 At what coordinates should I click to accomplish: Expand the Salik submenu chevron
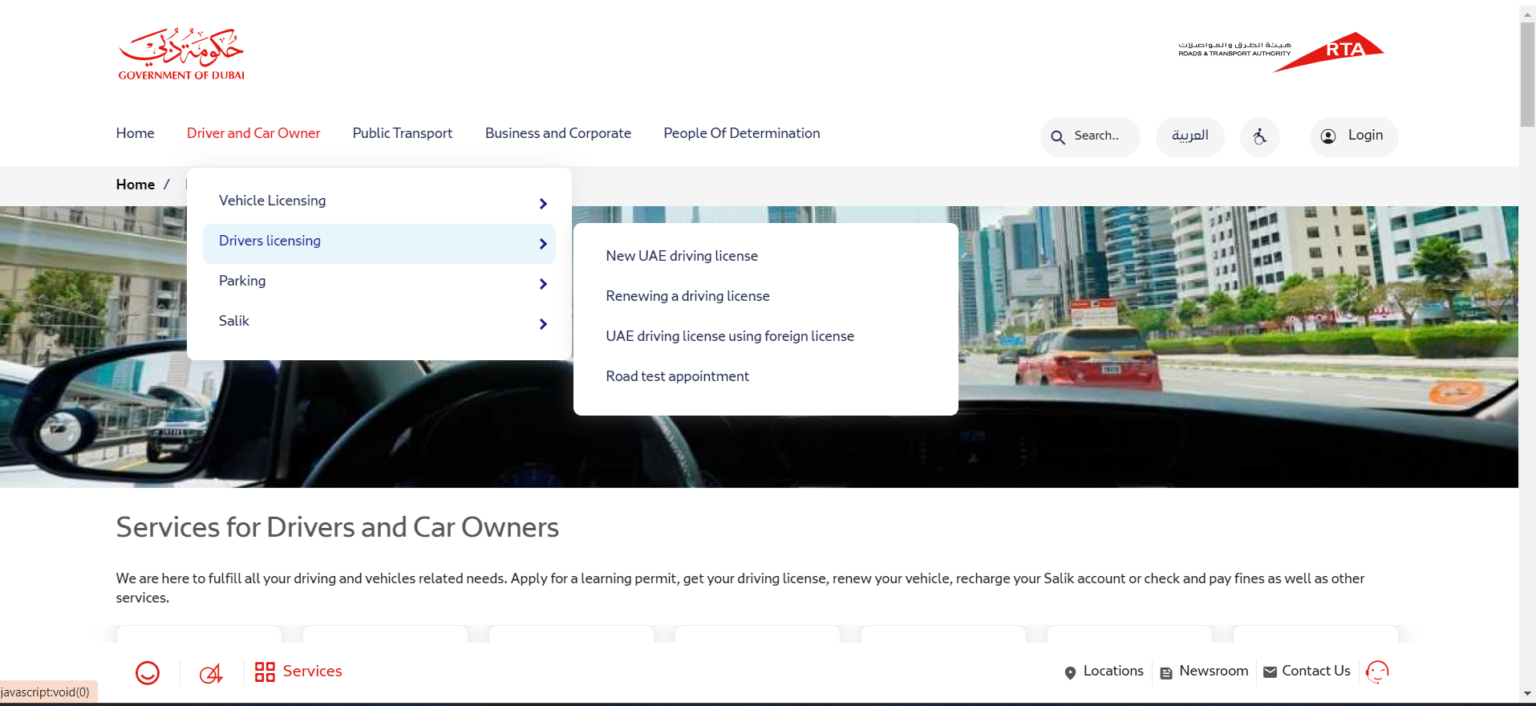[543, 323]
